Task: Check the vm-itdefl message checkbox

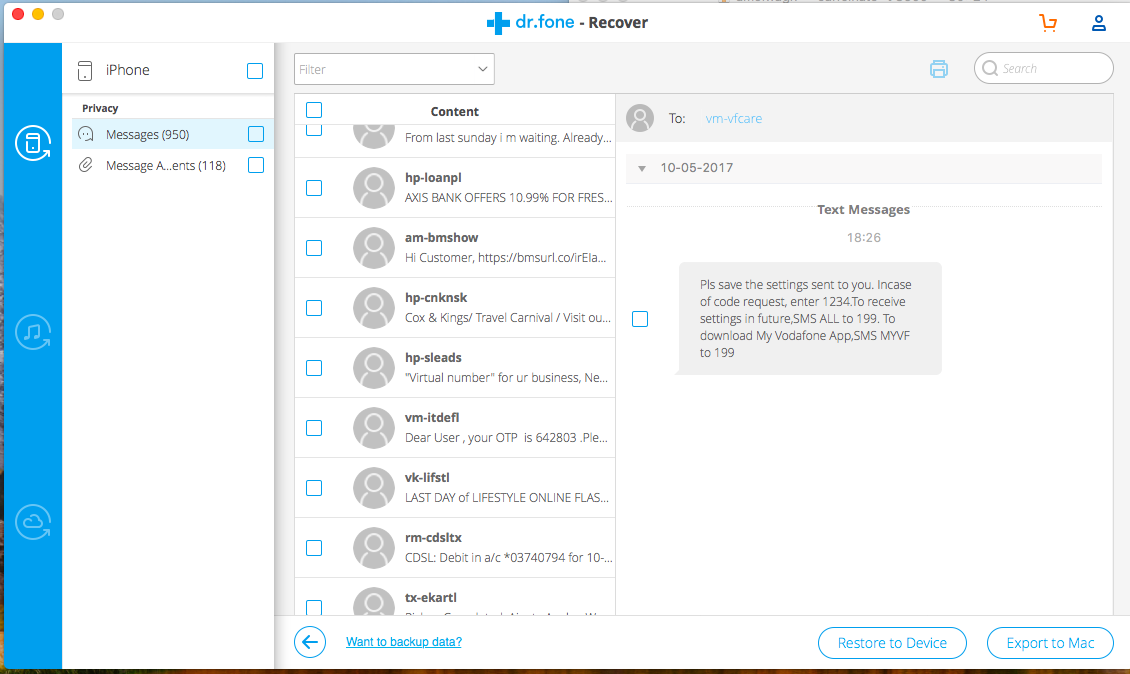Action: pyautogui.click(x=314, y=428)
